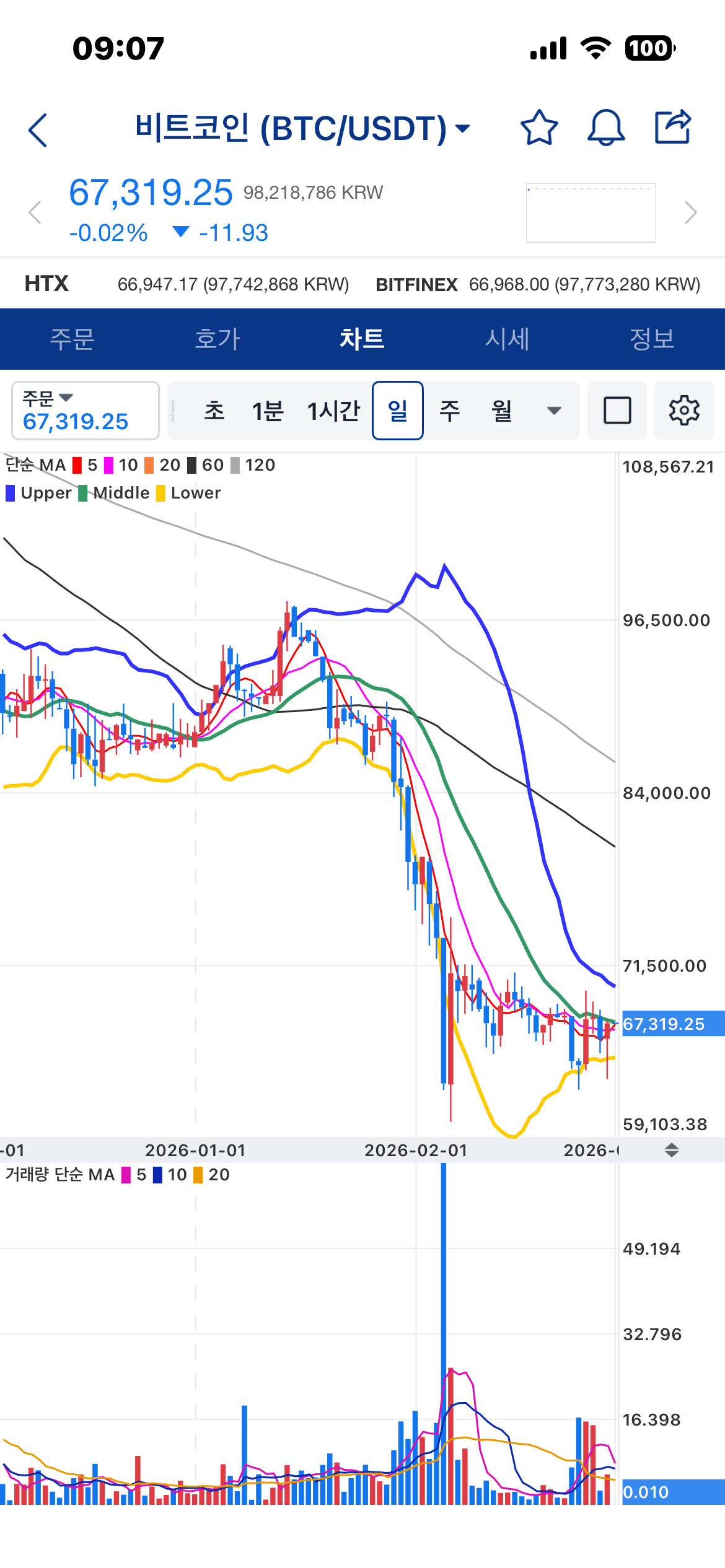Expand more chart interval options arrow
The image size is (725, 1568).
(554, 411)
